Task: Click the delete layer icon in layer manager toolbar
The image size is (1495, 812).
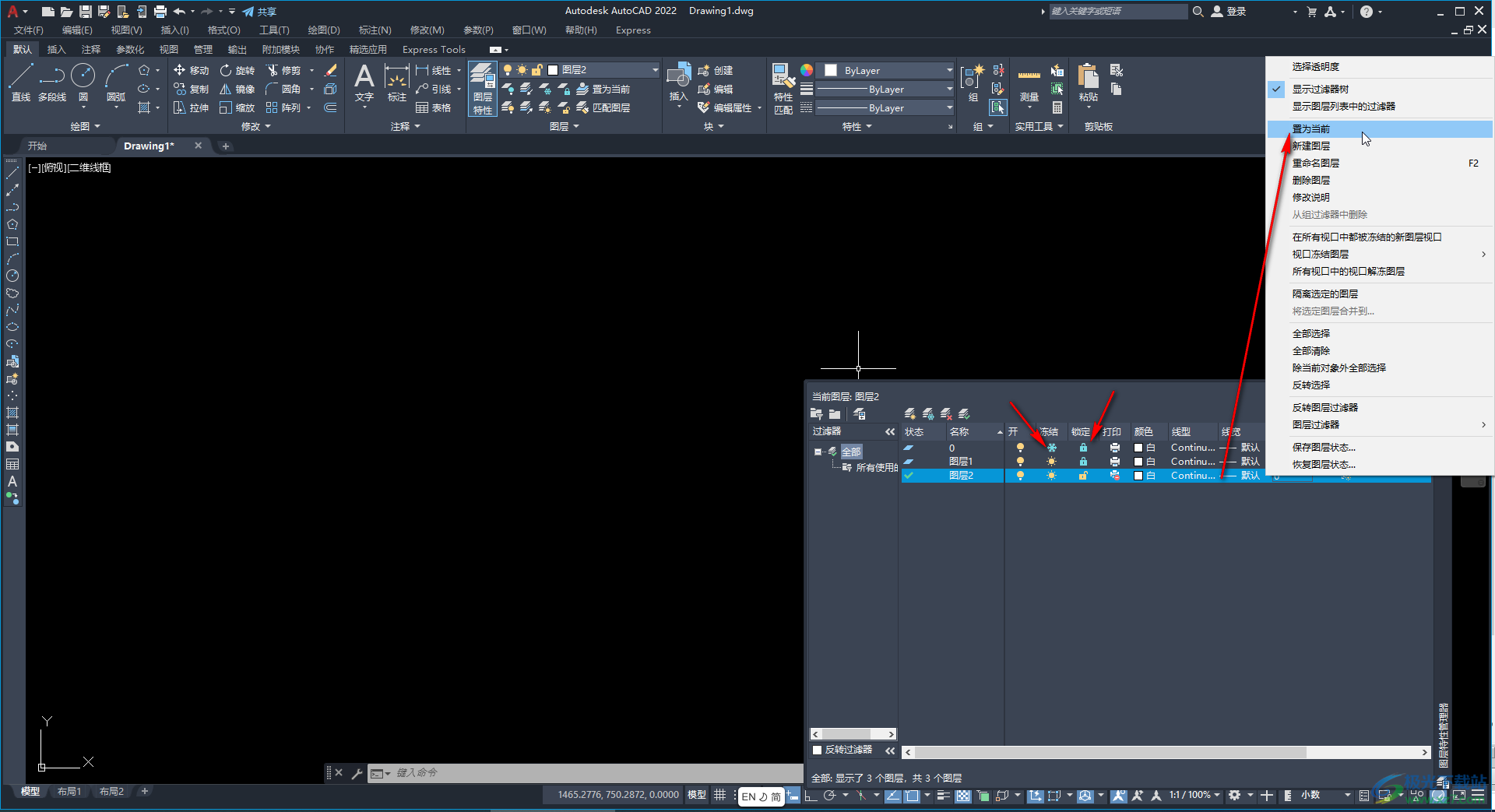Action: click(946, 413)
